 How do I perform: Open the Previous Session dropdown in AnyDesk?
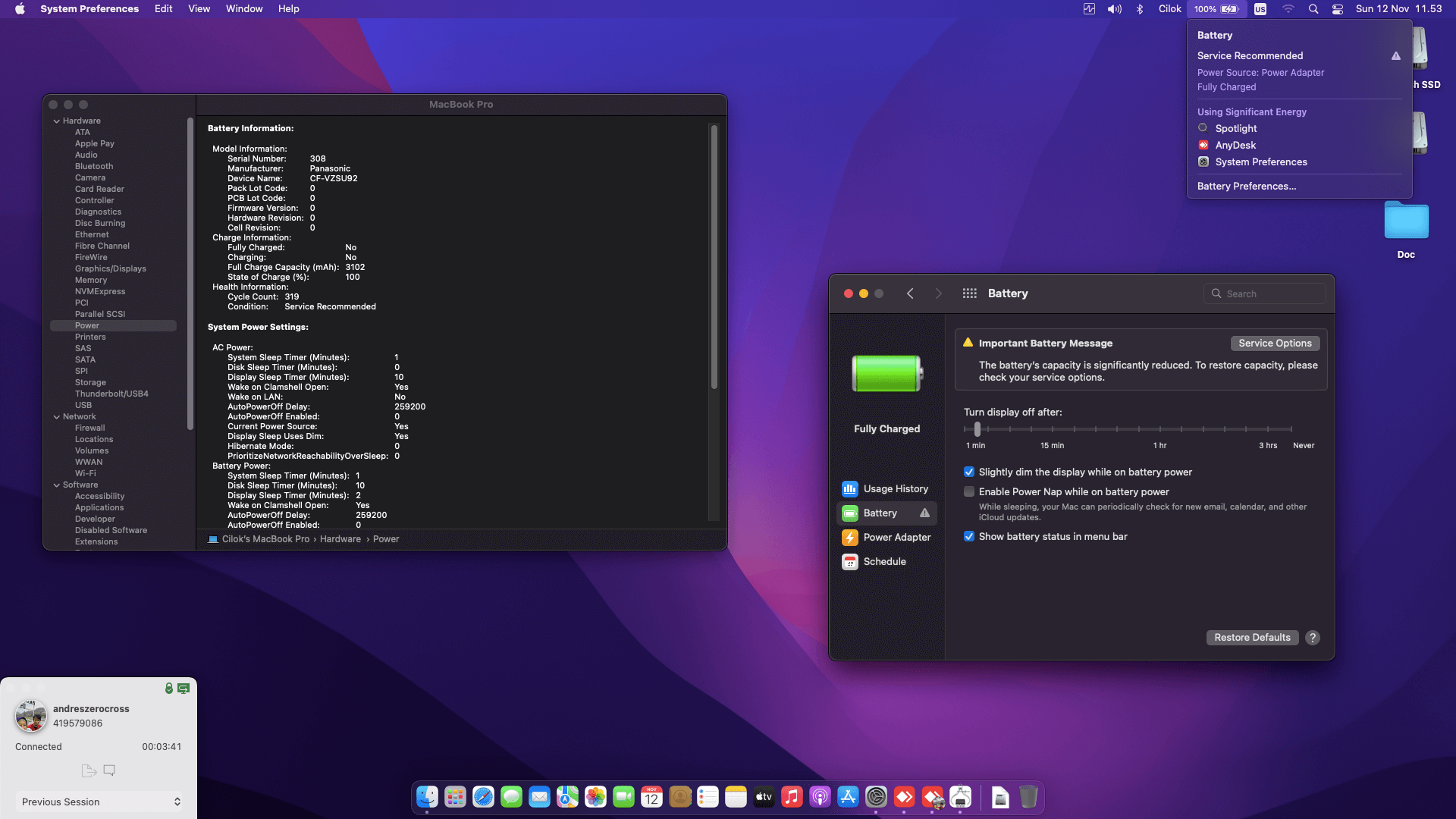(100, 802)
